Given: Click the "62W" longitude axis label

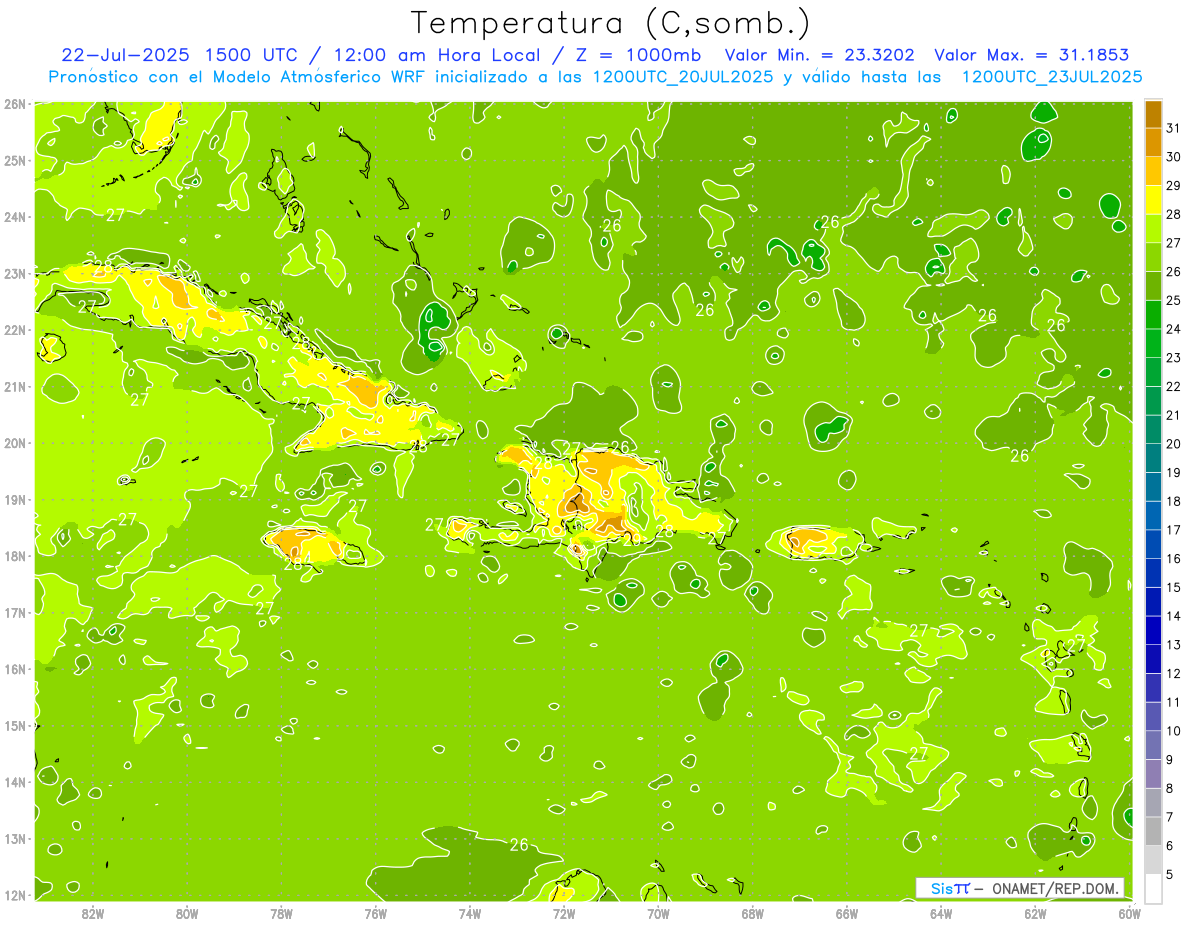Looking at the screenshot, I should pyautogui.click(x=1036, y=913).
